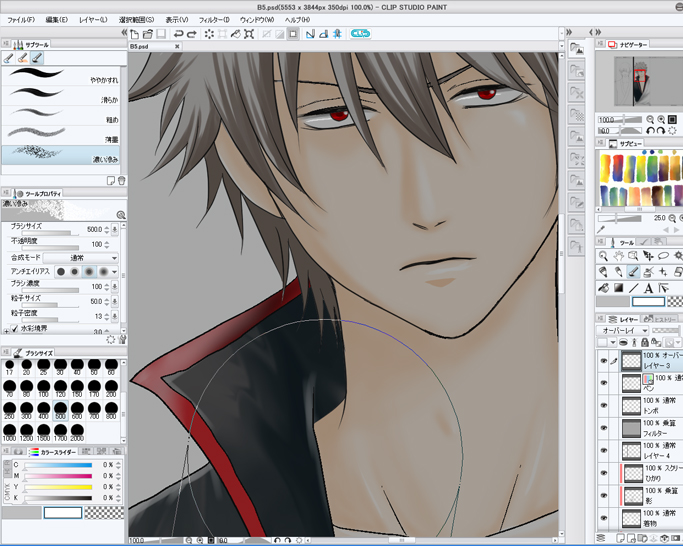The width and height of the screenshot is (683, 546).
Task: Select the 薄墨 sub tool brush
Action: coord(61,135)
